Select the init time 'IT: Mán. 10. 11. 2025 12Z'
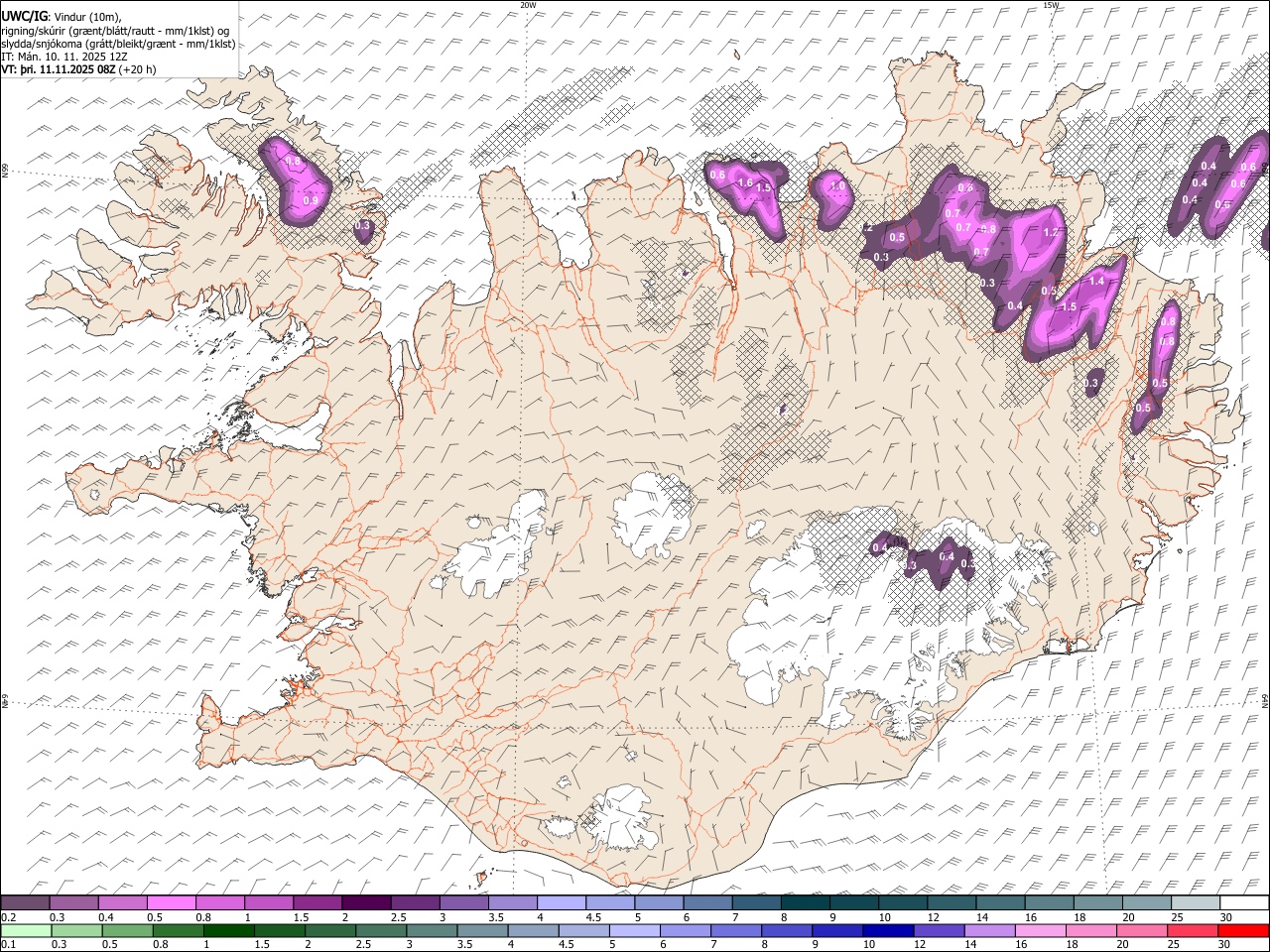This screenshot has height=952, width=1270. click(64, 57)
